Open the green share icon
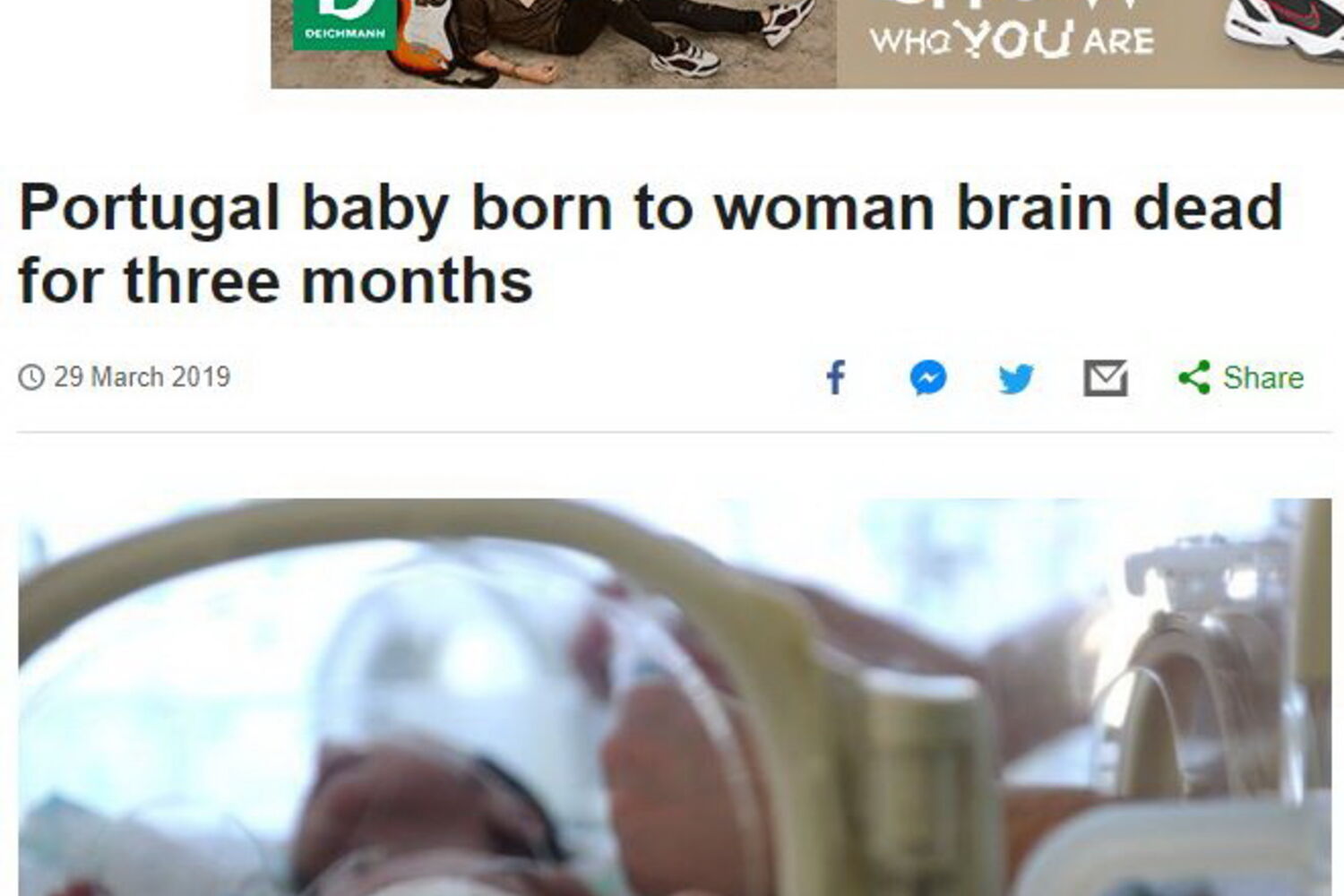 coord(1194,377)
